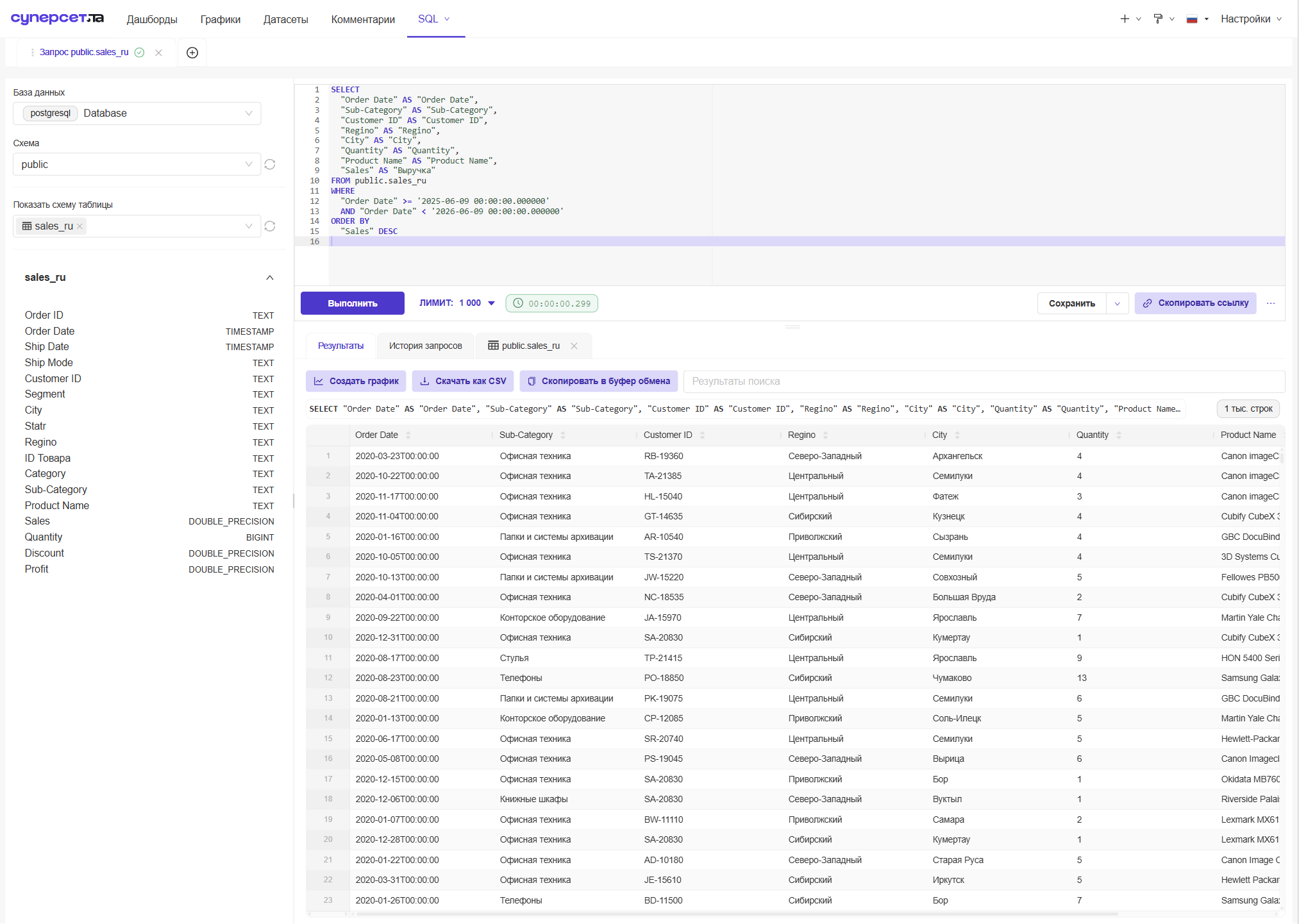Refresh the table list
This screenshot has height=924, width=1299.
[270, 226]
